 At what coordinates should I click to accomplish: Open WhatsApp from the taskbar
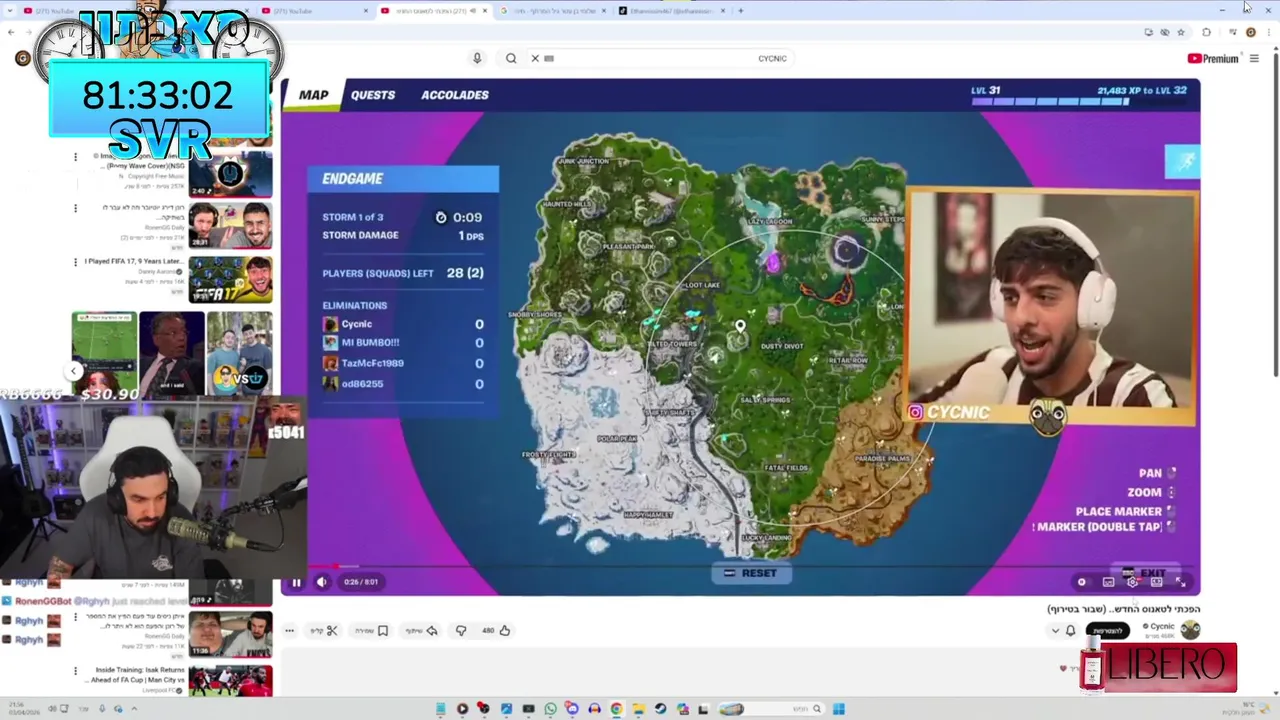pos(550,709)
